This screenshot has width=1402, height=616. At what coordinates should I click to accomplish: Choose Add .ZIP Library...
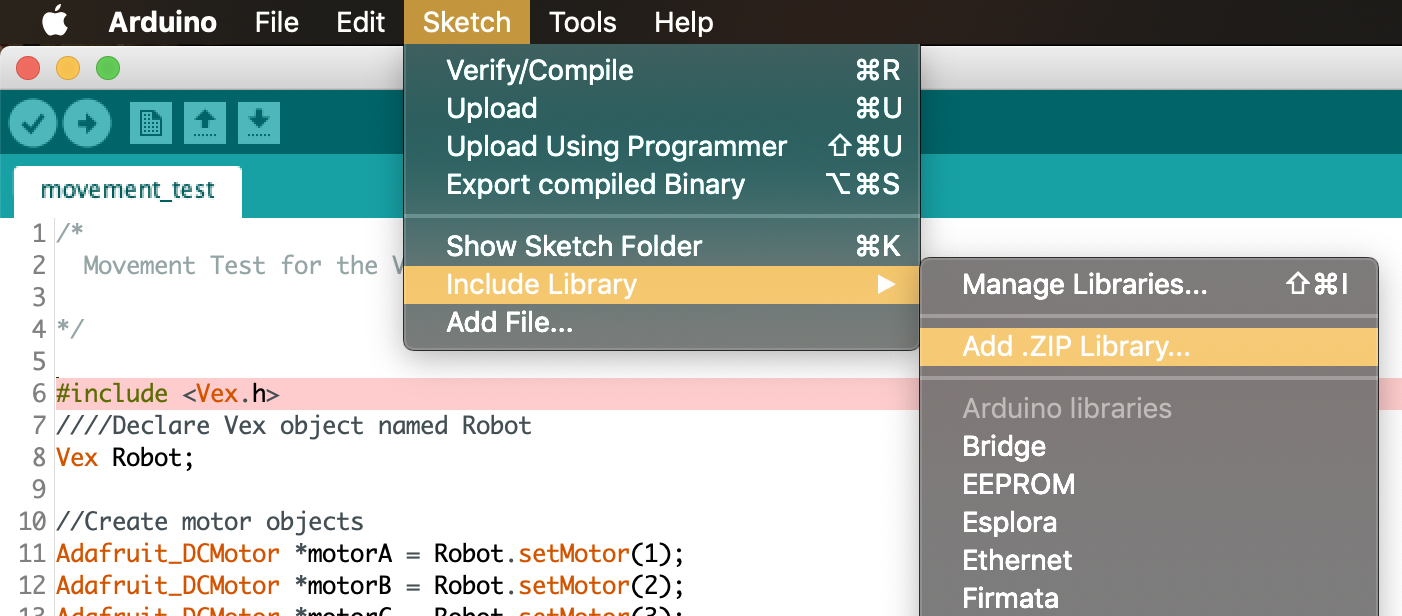[1149, 347]
